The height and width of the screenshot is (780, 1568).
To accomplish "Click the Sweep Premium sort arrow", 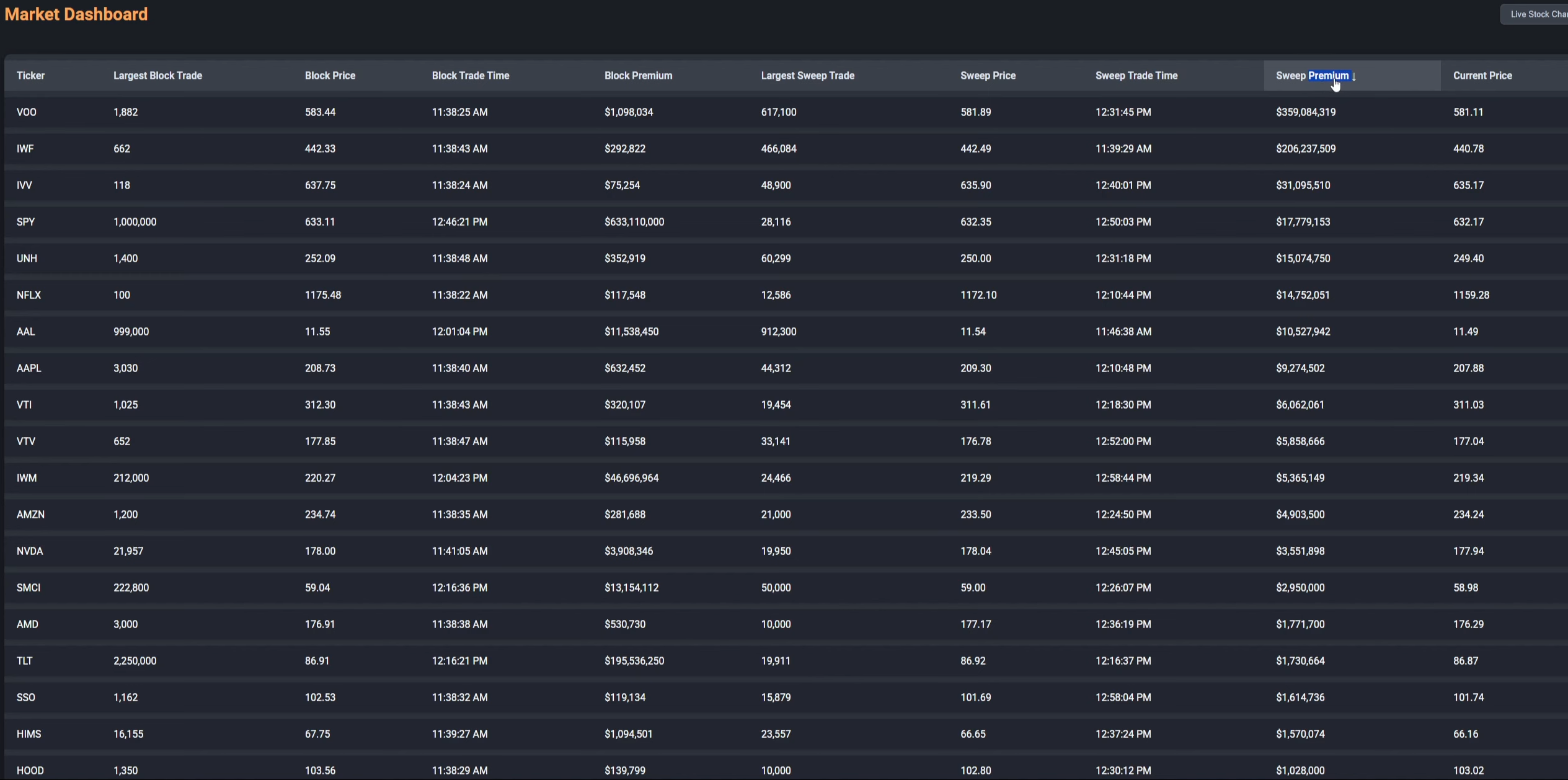I will [1354, 76].
